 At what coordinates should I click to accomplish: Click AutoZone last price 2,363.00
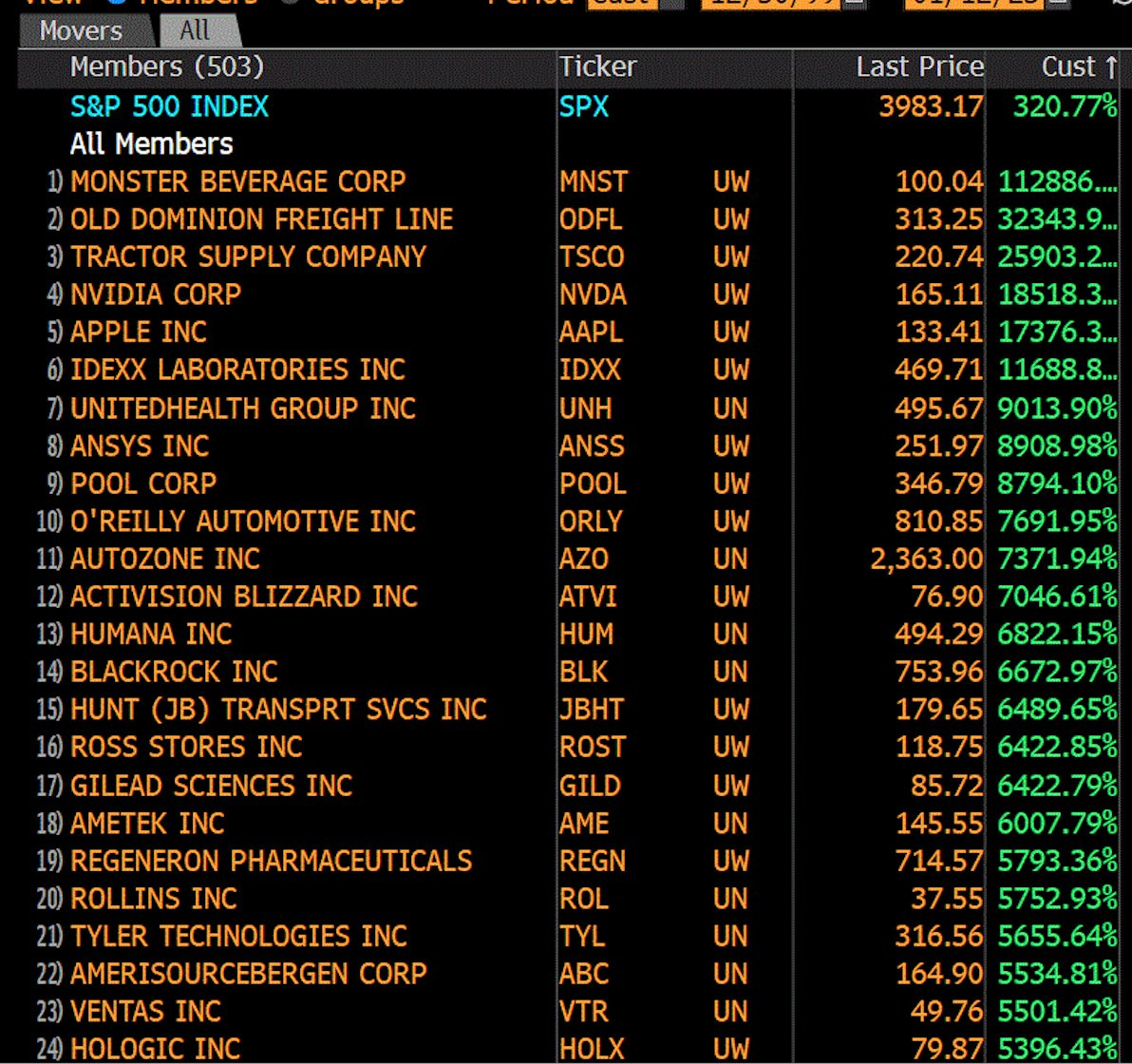(927, 560)
